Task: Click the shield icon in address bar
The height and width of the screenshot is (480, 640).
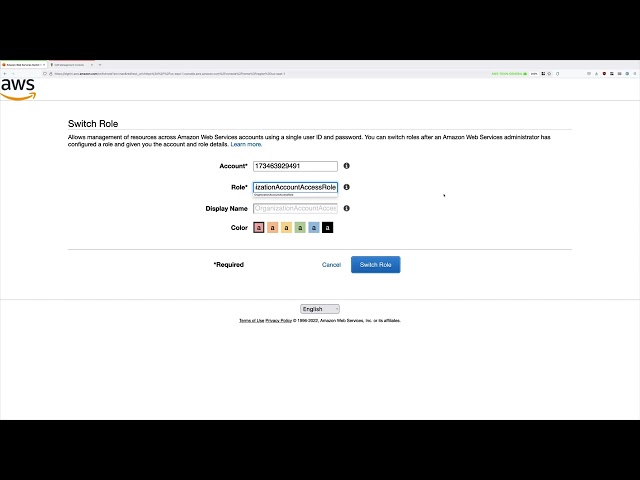Action: (x=45, y=74)
